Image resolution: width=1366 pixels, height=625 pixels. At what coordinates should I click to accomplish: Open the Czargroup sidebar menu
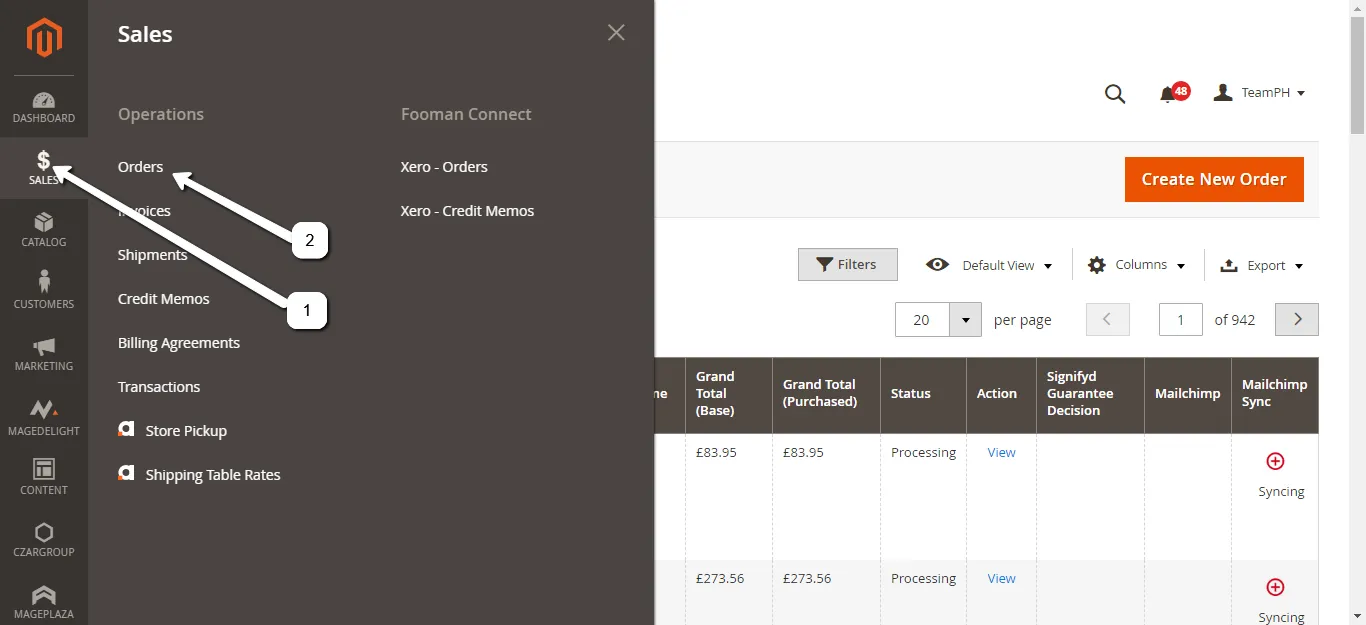tap(44, 540)
